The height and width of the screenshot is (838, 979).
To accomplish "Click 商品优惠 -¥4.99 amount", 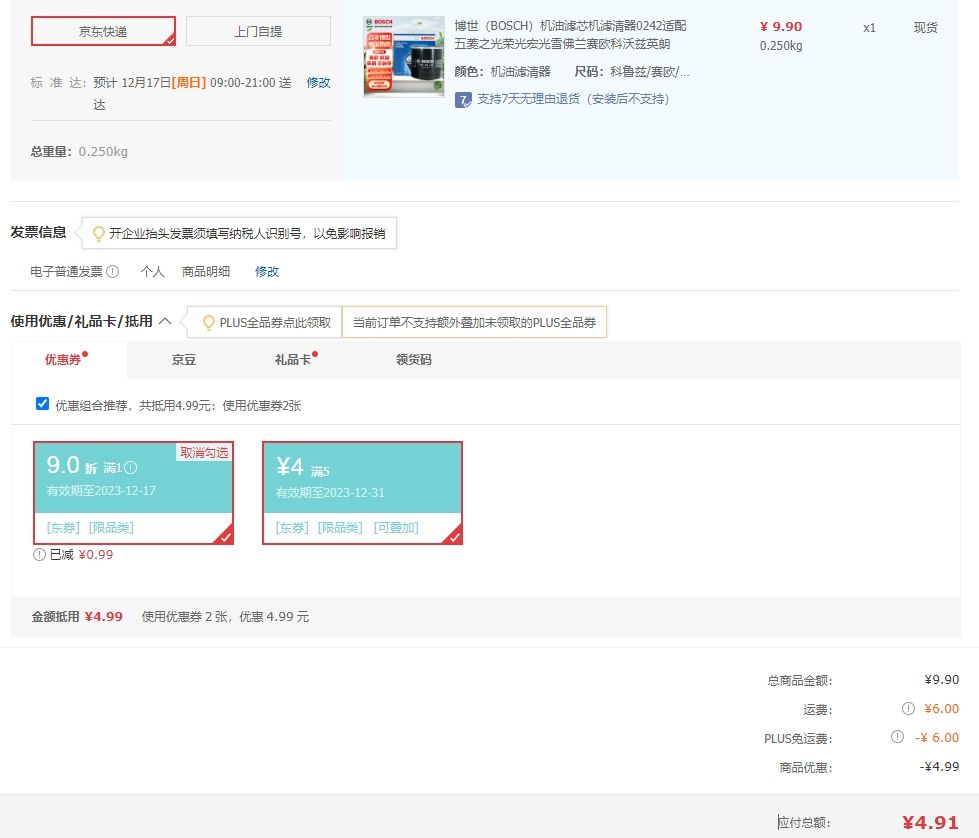I will coord(939,766).
